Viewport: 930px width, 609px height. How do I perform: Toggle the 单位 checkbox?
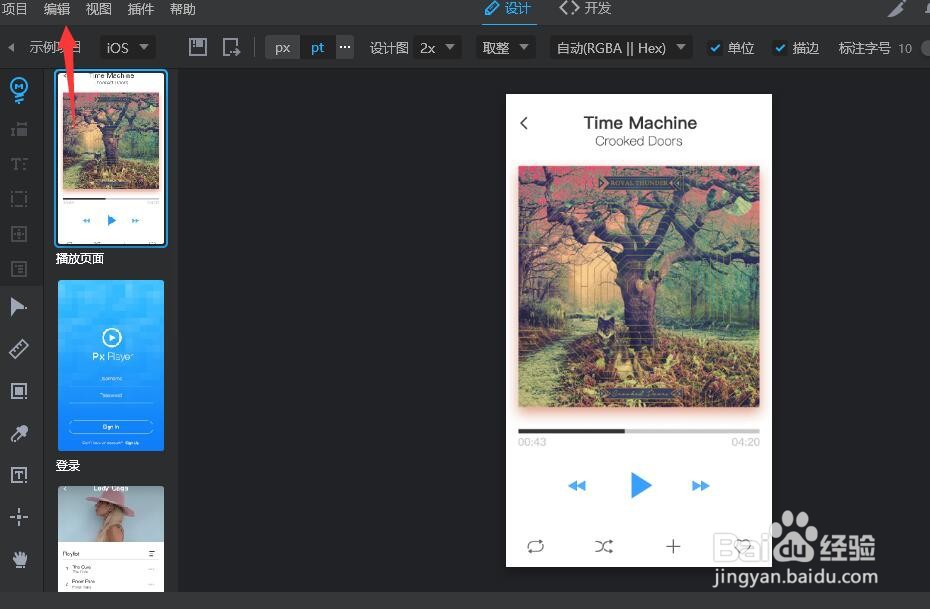(x=715, y=48)
